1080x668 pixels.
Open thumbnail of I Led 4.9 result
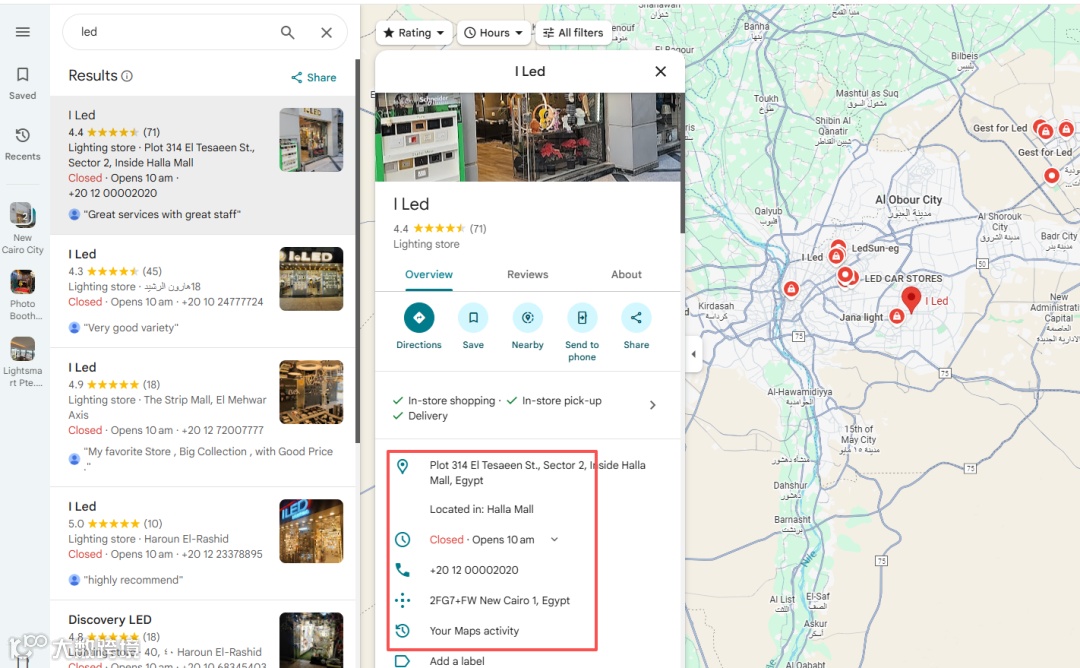[x=311, y=392]
